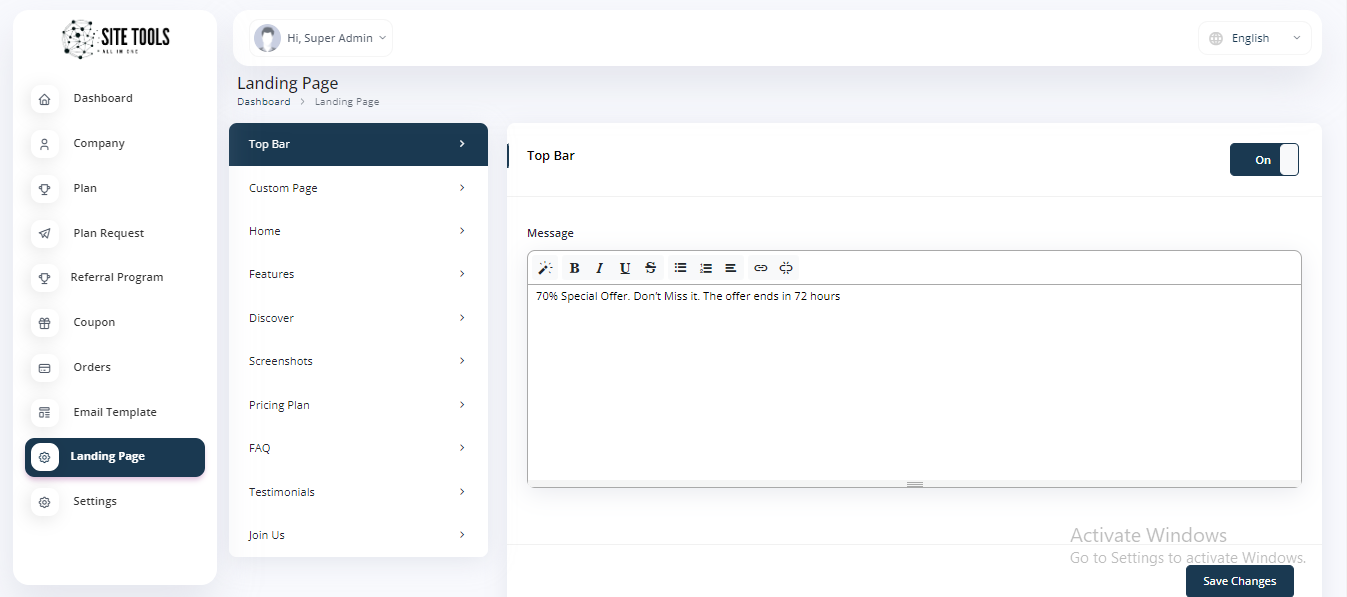This screenshot has width=1347, height=597.
Task: Apply Strikethrough formatting
Action: [x=651, y=268]
